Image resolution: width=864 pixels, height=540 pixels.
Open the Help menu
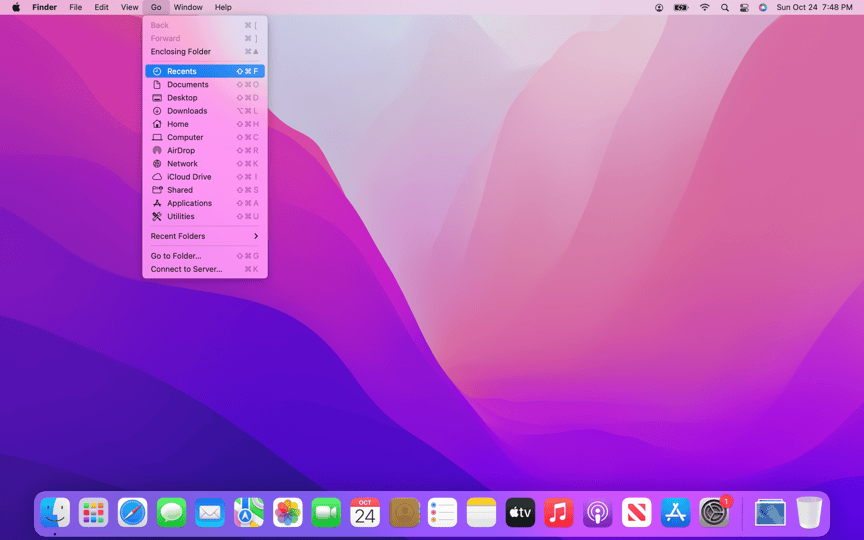coord(223,7)
